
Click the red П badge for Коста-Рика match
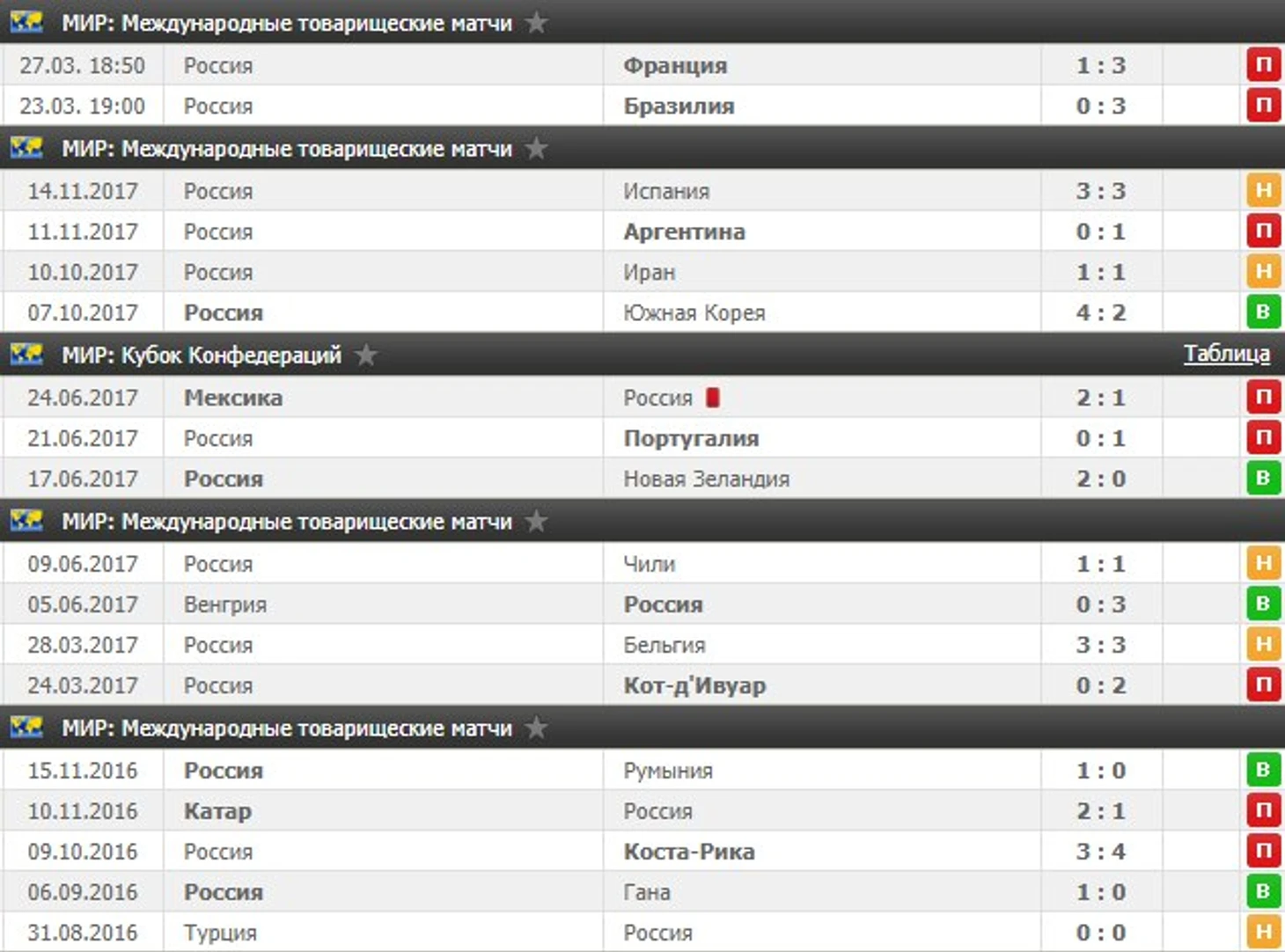pyautogui.click(x=1263, y=851)
